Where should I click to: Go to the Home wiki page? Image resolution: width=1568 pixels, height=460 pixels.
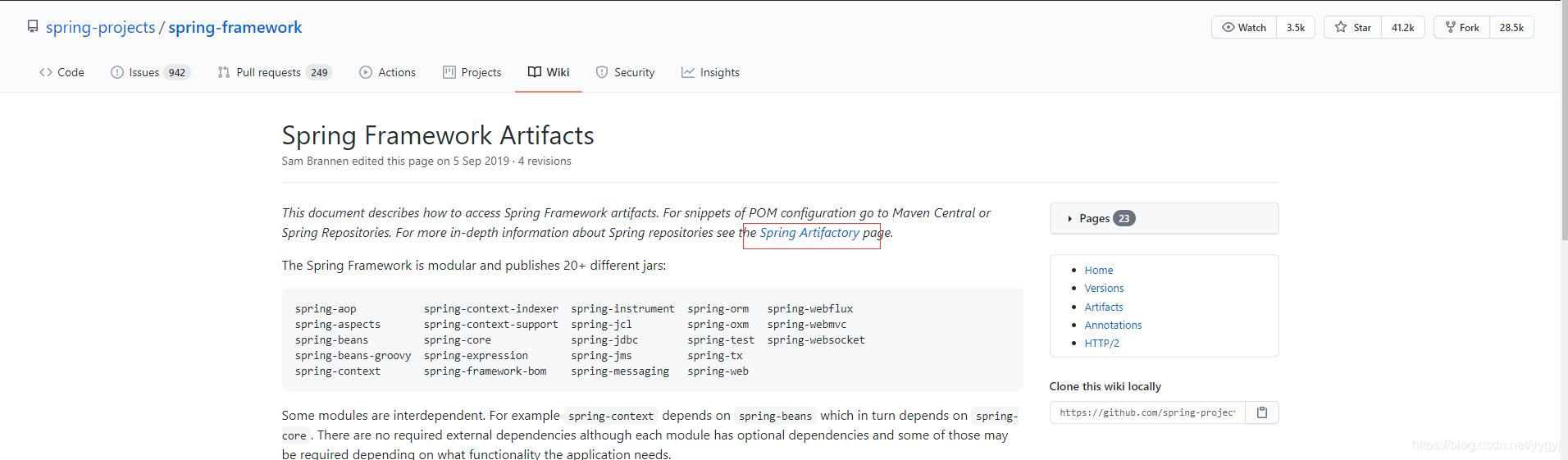pos(1099,270)
